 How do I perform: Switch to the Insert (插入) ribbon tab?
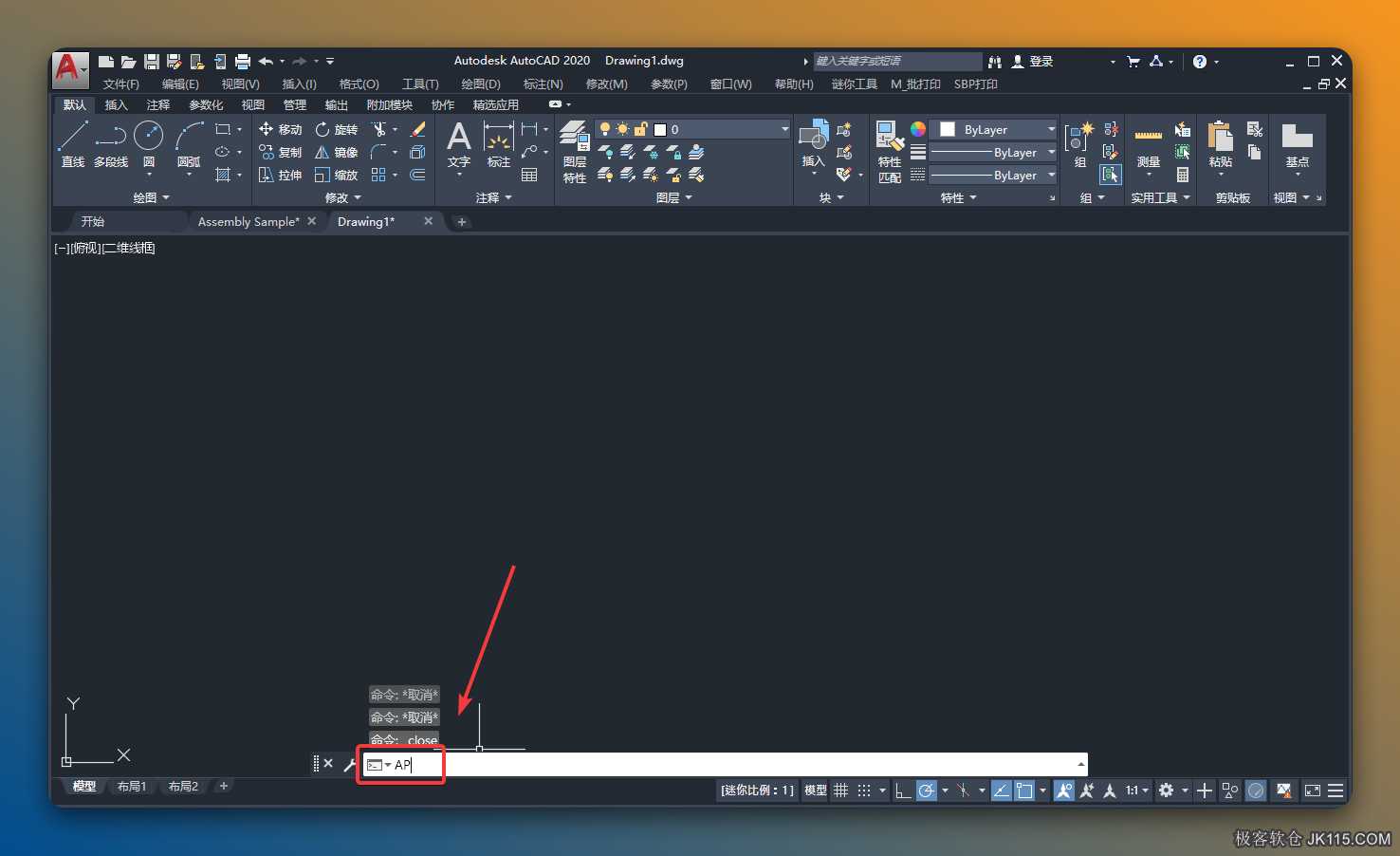(x=116, y=105)
